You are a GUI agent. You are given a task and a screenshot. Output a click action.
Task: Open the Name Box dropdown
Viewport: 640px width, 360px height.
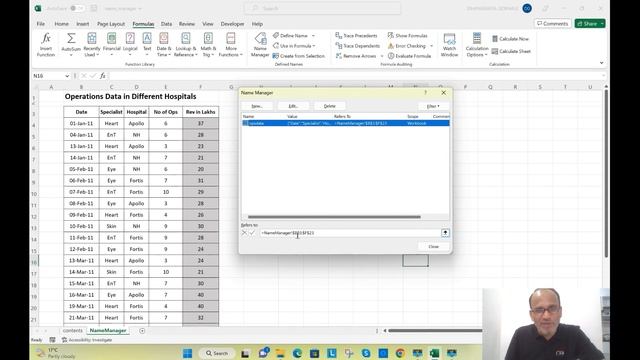67,76
